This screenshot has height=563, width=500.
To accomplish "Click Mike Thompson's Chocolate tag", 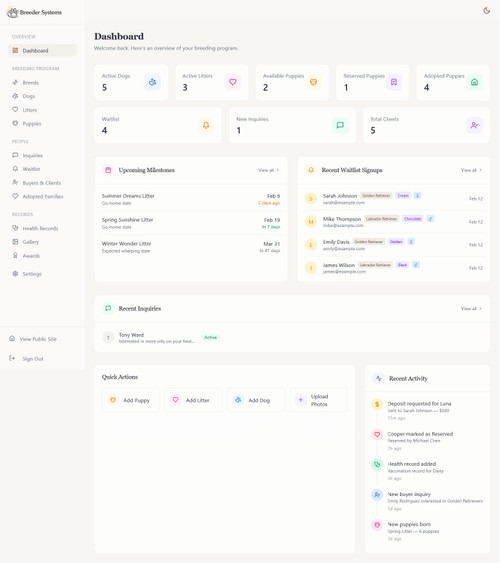I will [x=413, y=219].
